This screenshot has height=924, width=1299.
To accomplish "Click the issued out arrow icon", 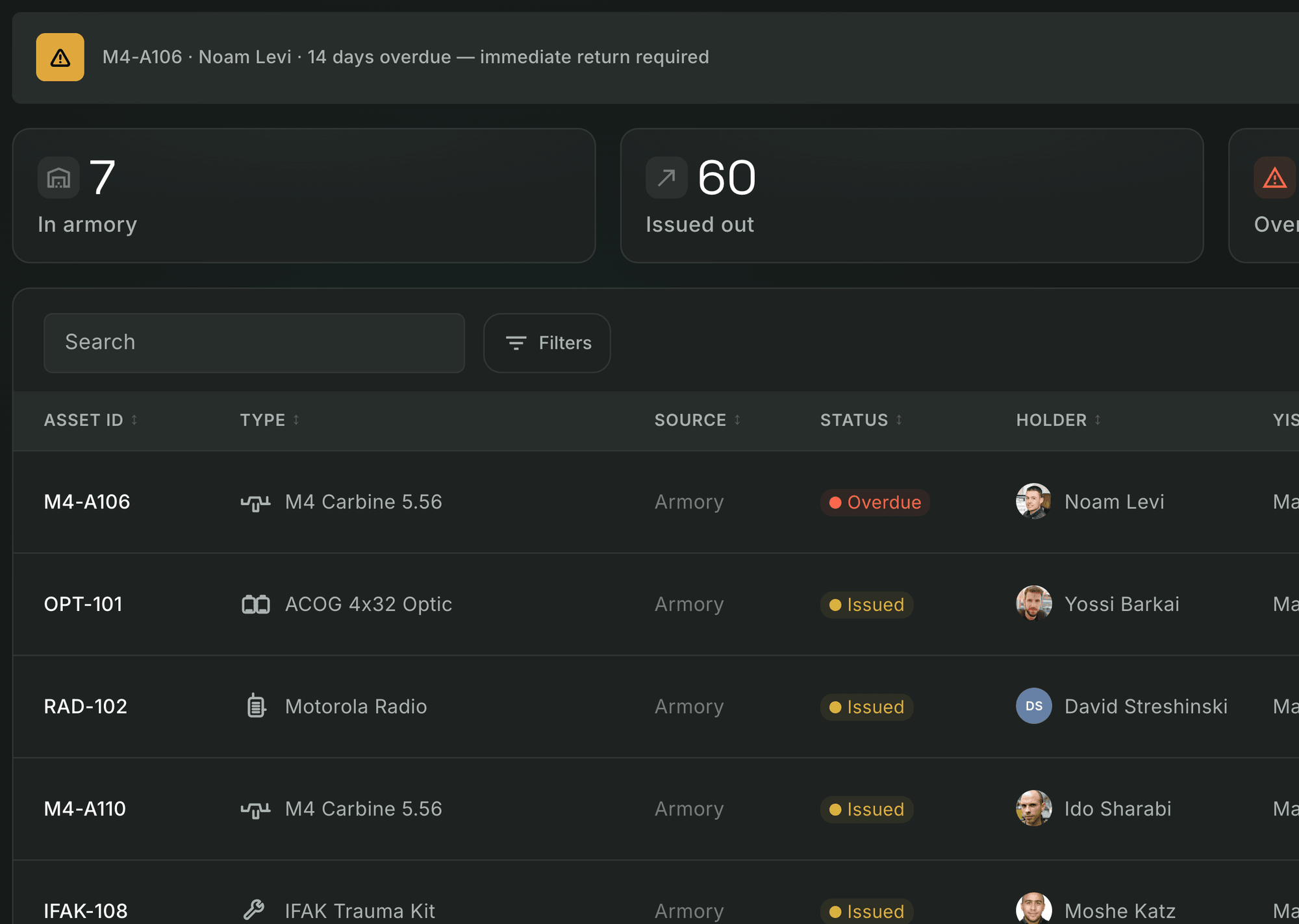I will 666,177.
